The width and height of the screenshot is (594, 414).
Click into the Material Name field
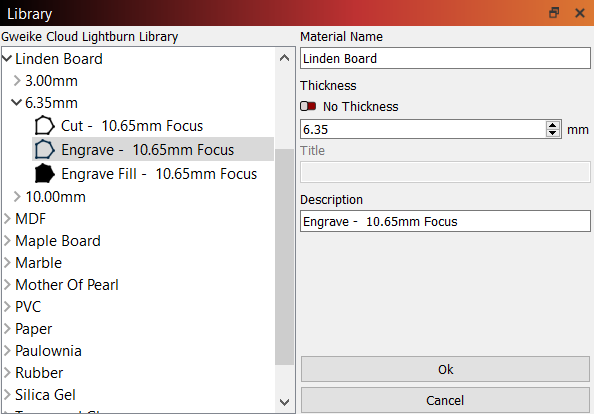tap(445, 58)
